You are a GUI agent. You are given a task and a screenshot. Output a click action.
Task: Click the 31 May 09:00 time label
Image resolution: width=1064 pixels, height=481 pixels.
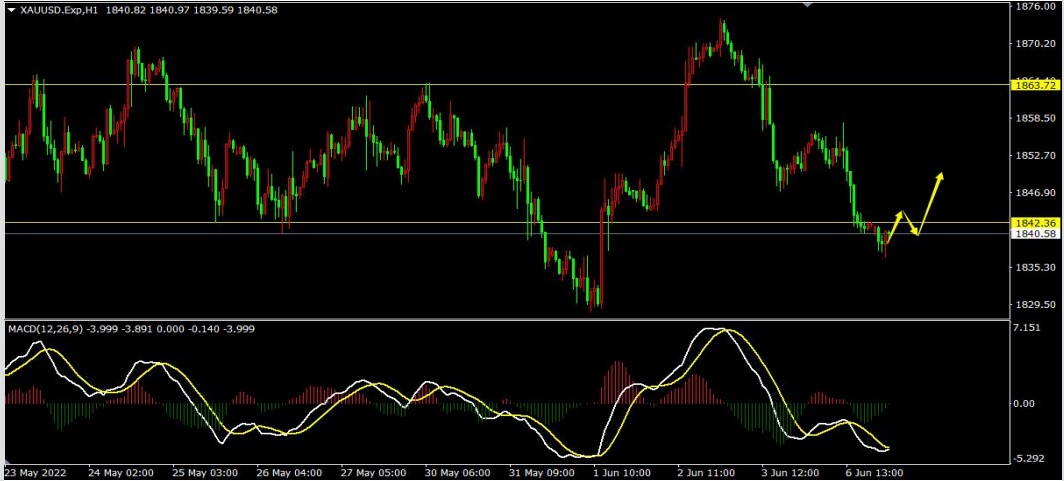pos(541,472)
